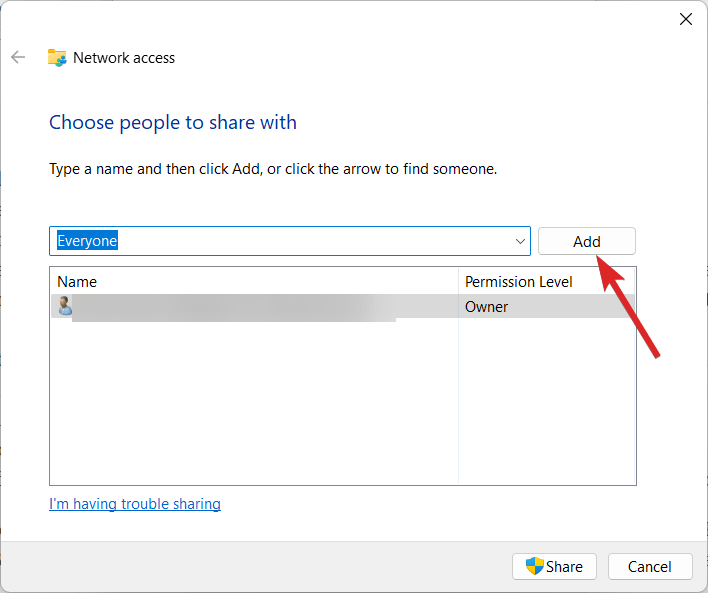Expand the name combo box dropdown arrow
Image resolution: width=708 pixels, height=593 pixels.
520,241
